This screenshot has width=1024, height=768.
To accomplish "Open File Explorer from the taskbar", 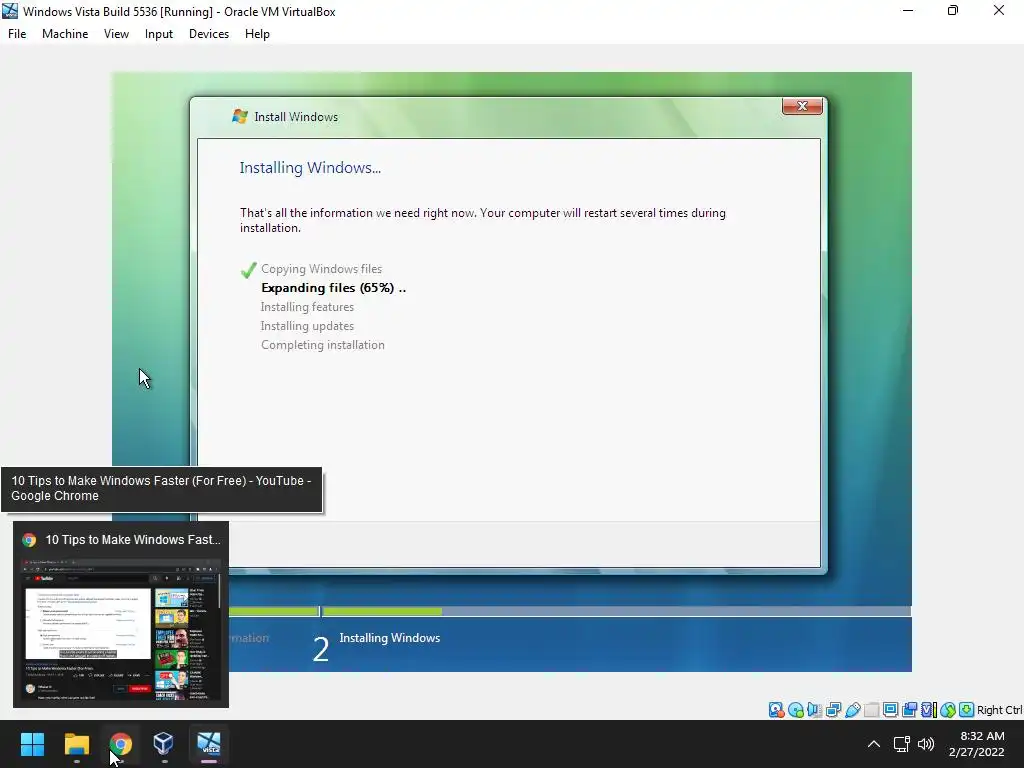I will coord(76,744).
